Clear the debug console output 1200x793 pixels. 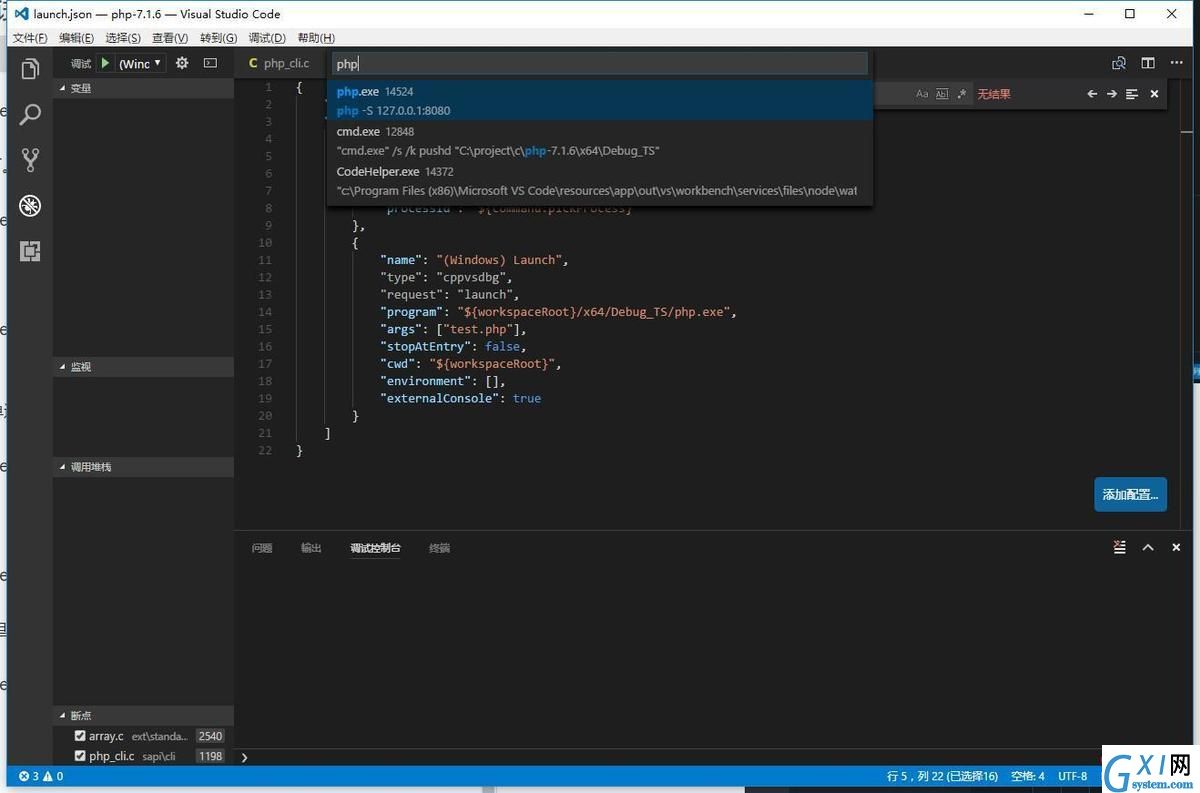(x=1120, y=548)
